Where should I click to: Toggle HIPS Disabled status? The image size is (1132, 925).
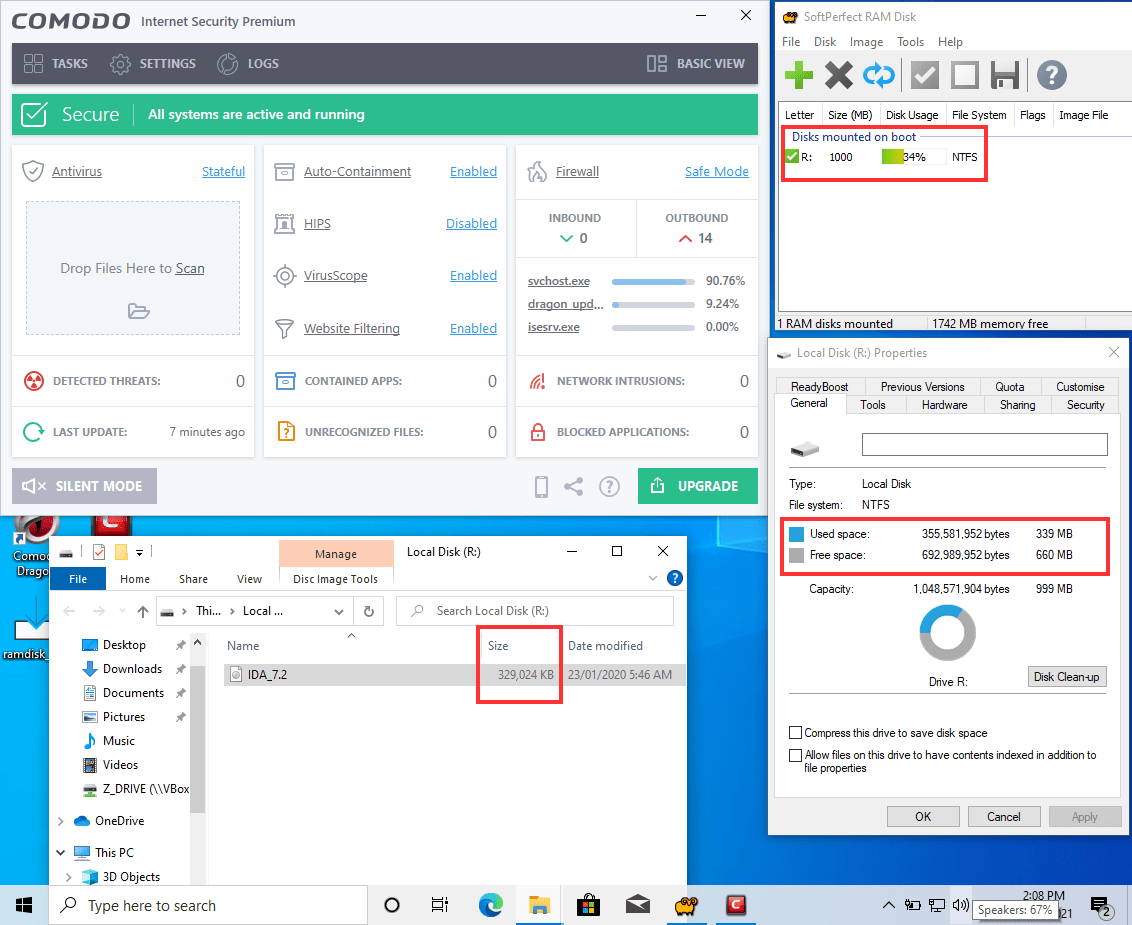click(x=471, y=223)
